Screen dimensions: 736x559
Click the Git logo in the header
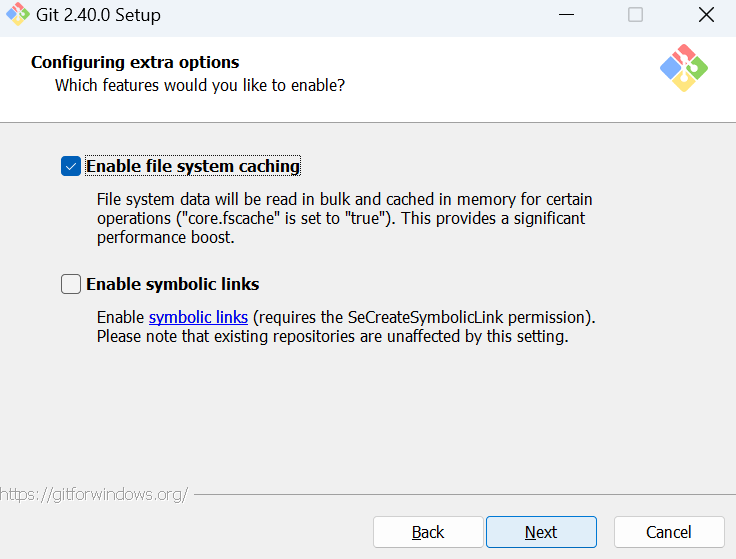pos(684,68)
